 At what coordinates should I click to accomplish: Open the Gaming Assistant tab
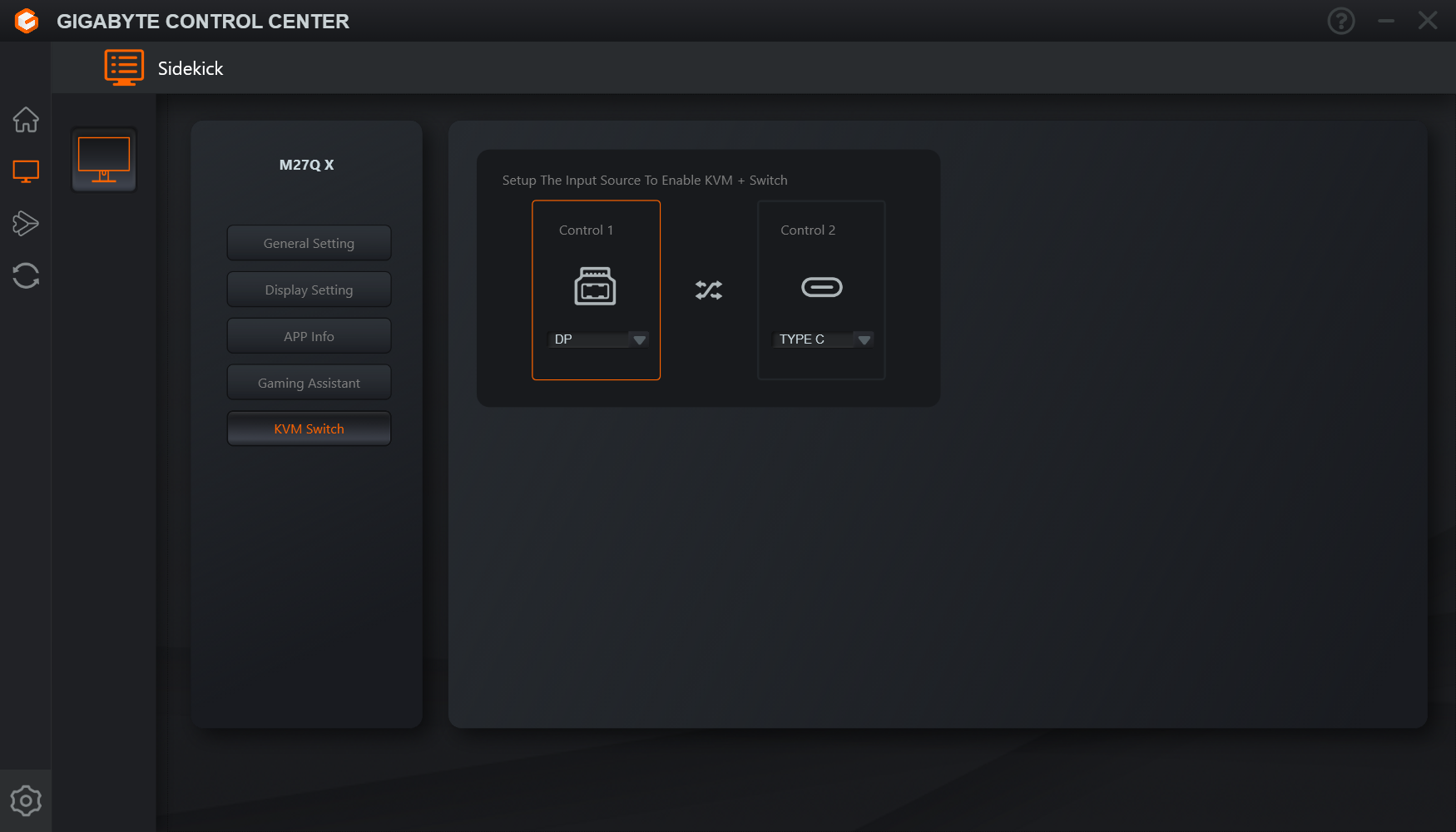tap(309, 383)
